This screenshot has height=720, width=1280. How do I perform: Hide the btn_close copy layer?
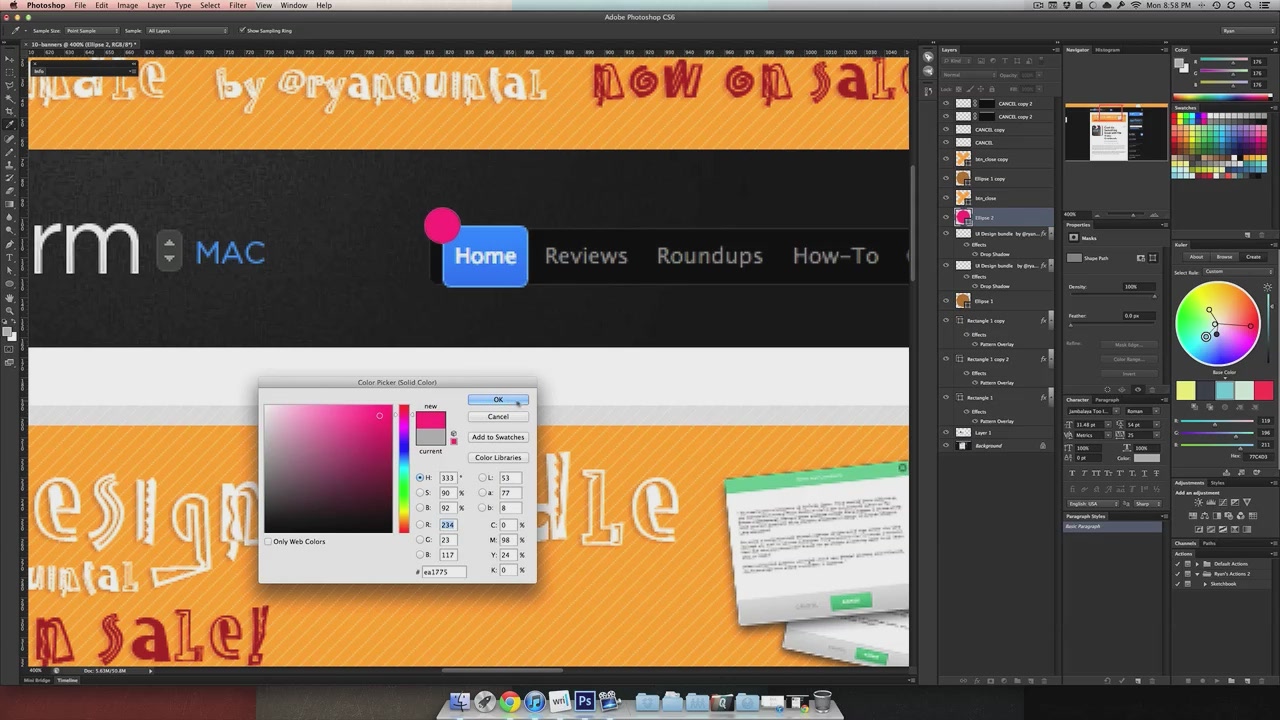coord(946,159)
